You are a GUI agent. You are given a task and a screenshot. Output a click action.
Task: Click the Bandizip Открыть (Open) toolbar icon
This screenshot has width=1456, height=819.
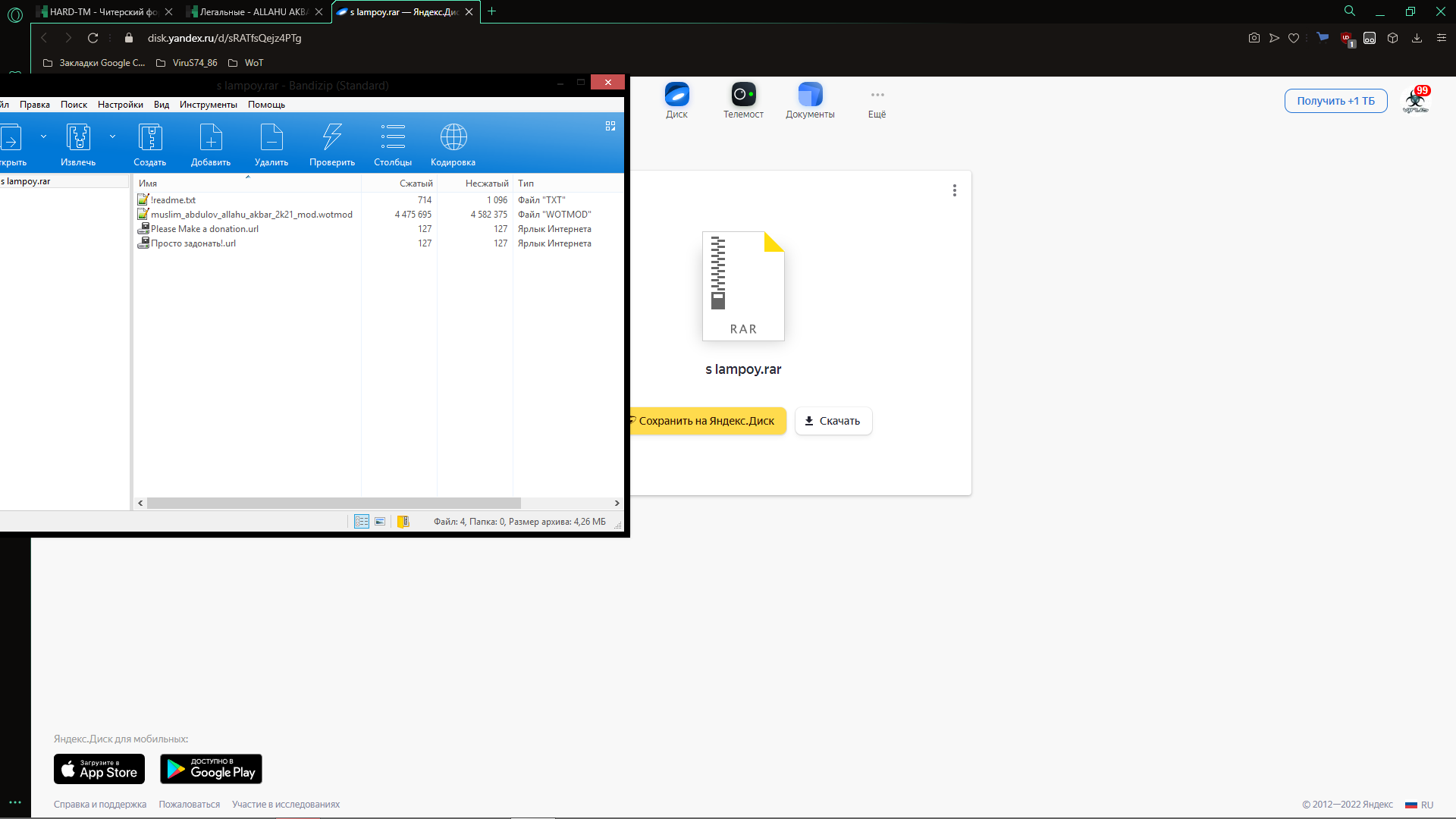[x=11, y=138]
